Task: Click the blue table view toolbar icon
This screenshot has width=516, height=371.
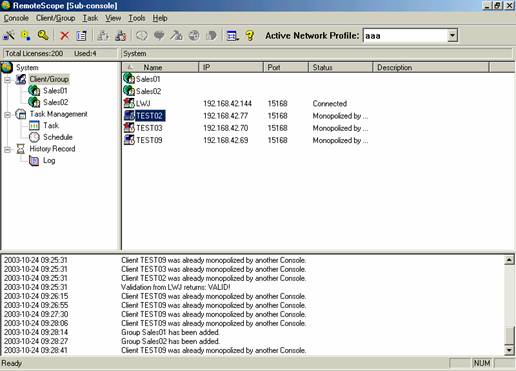Action: (232, 35)
